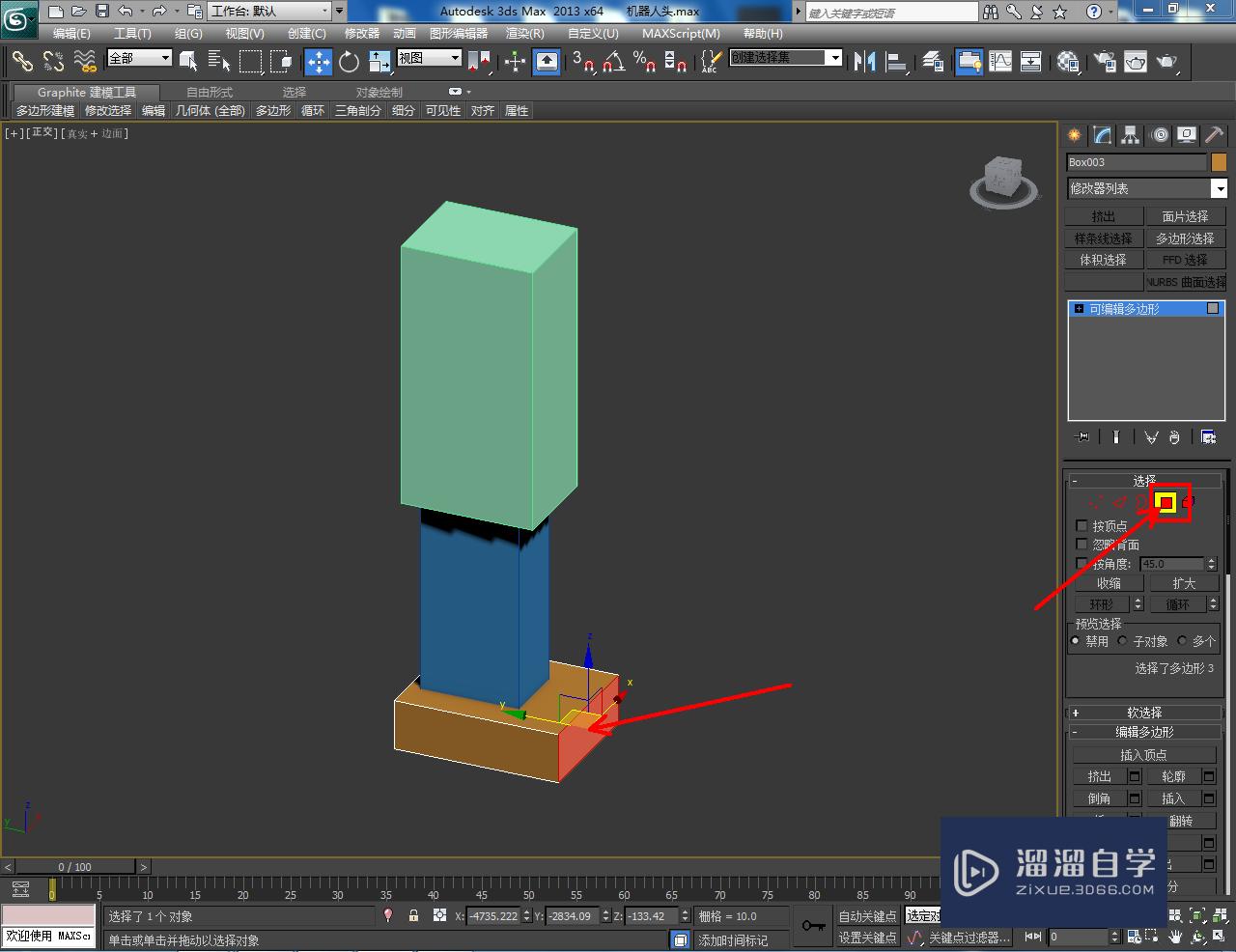Select the 子对象 preview radio button
Image resolution: width=1236 pixels, height=952 pixels.
pos(1123,640)
